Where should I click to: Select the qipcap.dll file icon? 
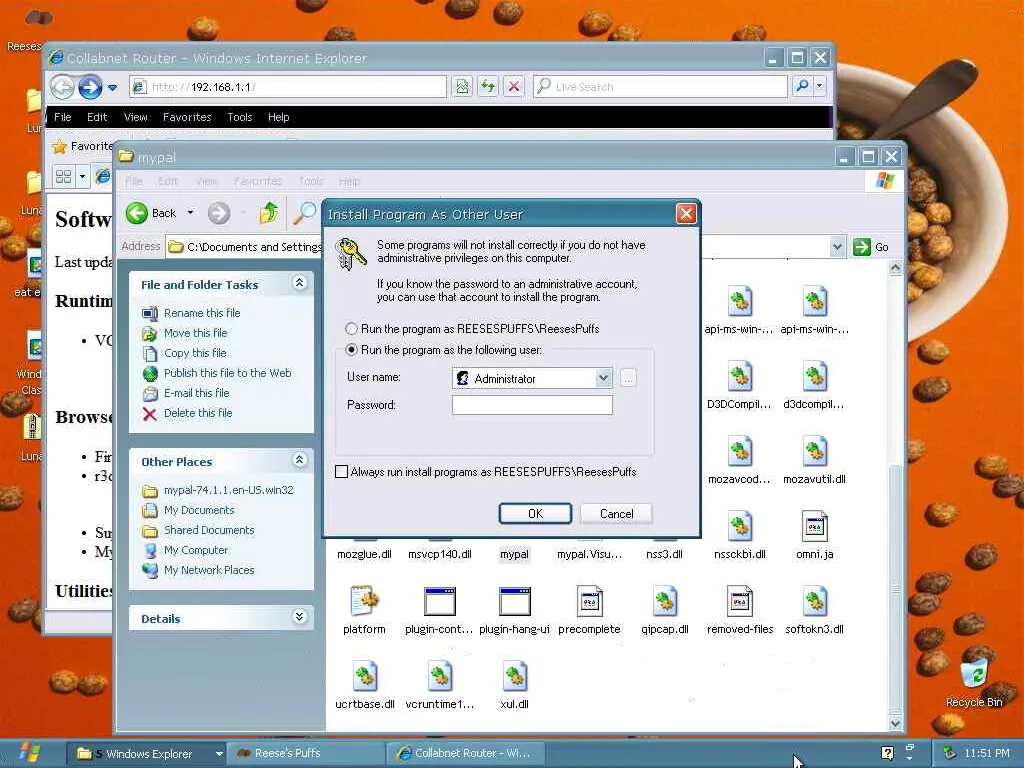tap(664, 601)
